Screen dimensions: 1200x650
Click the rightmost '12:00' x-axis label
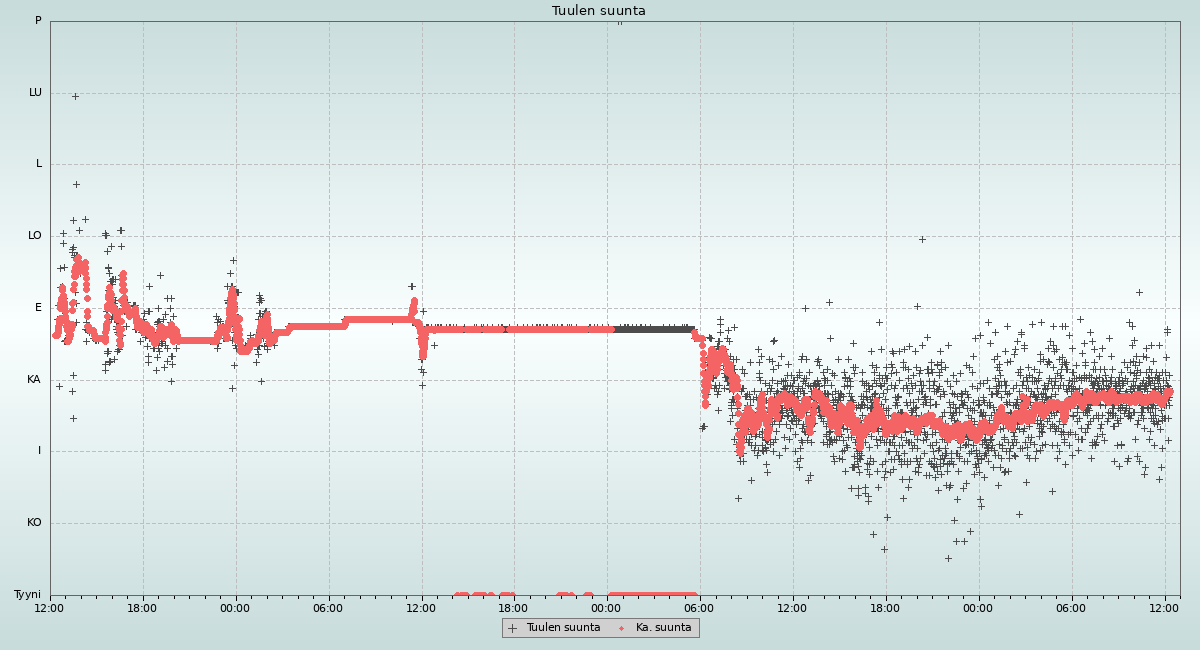pos(1165,607)
